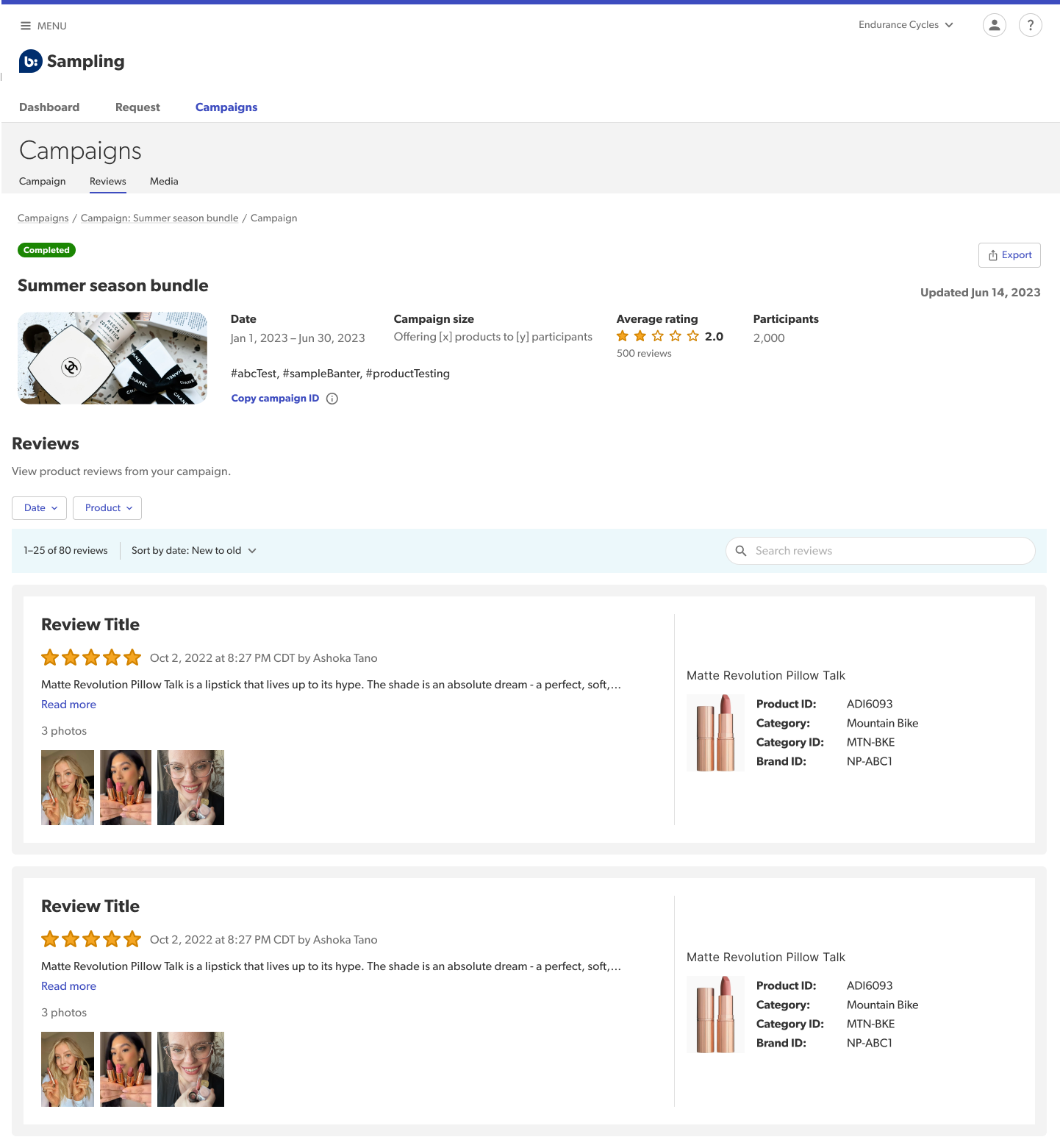Viewport: 1060px width, 1148px height.
Task: Click the 3 photos label in second review
Action: coord(64,1013)
